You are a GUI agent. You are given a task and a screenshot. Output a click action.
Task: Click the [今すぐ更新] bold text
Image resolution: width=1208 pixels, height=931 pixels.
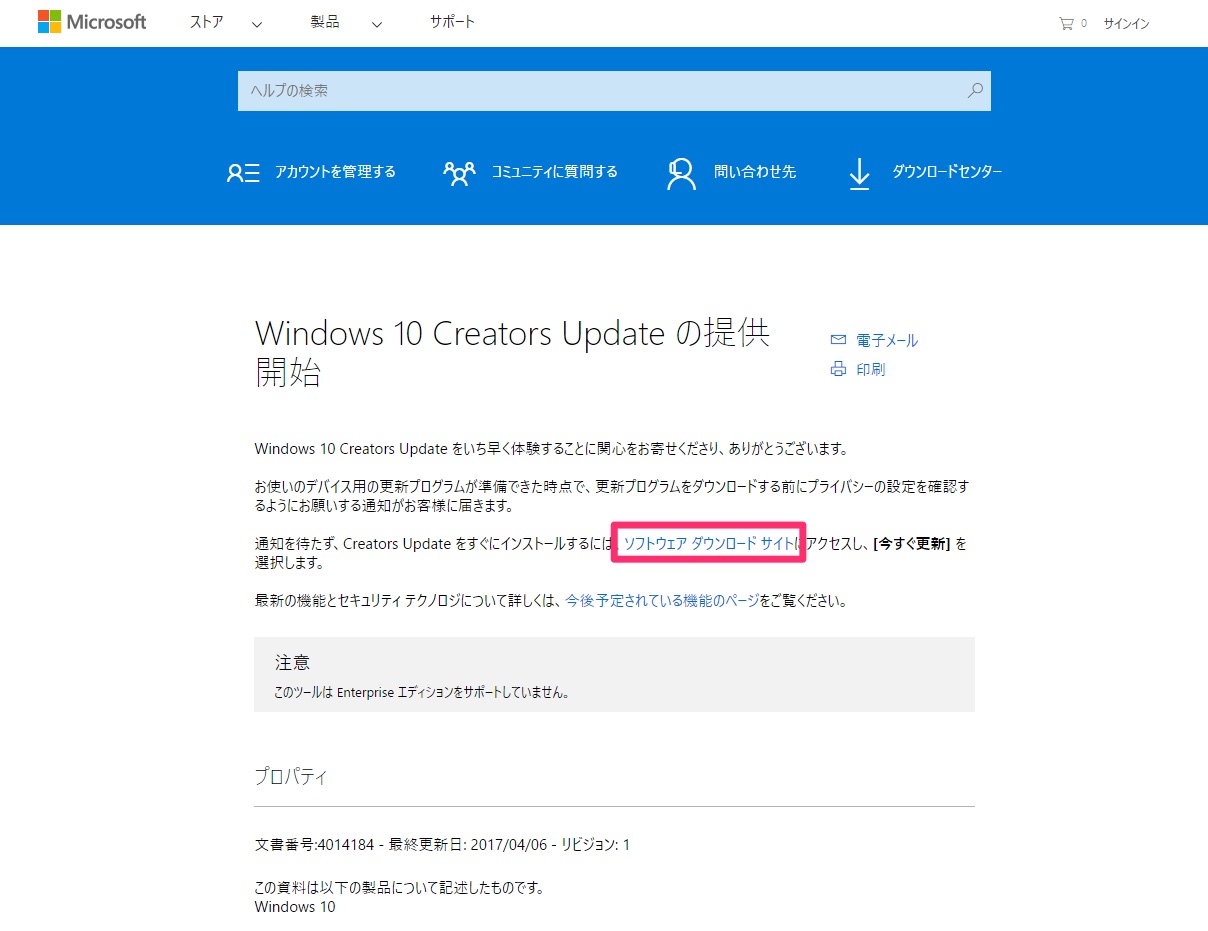point(911,544)
